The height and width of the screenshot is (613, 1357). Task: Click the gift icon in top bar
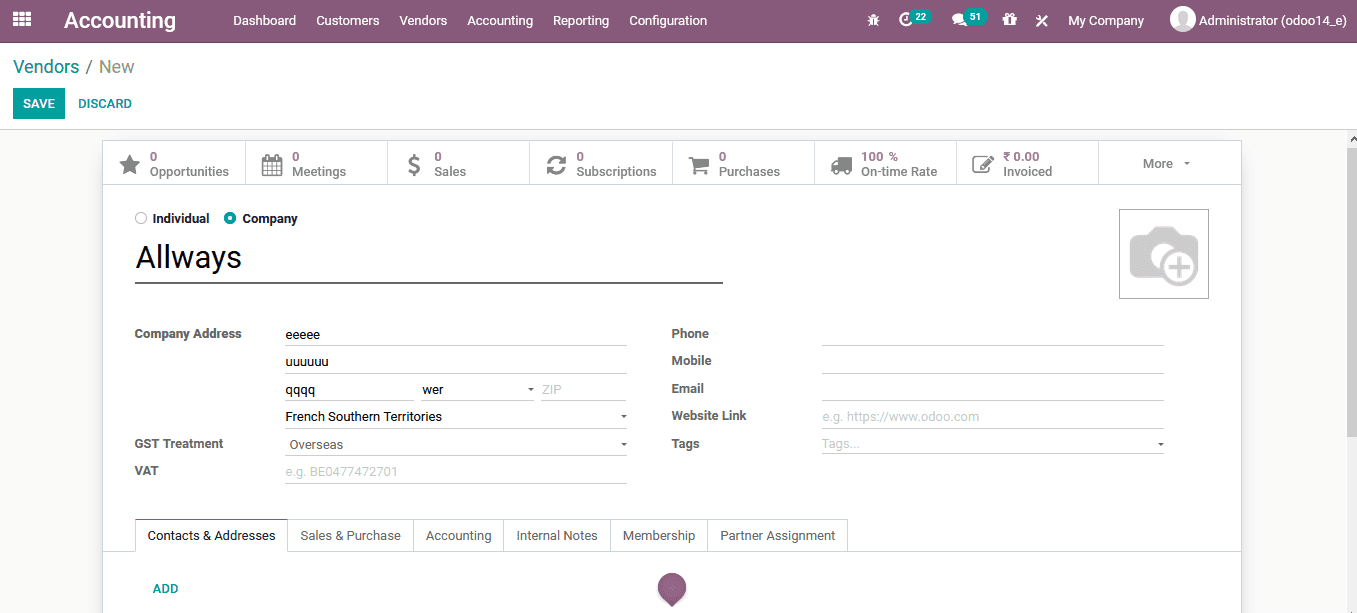point(1009,19)
